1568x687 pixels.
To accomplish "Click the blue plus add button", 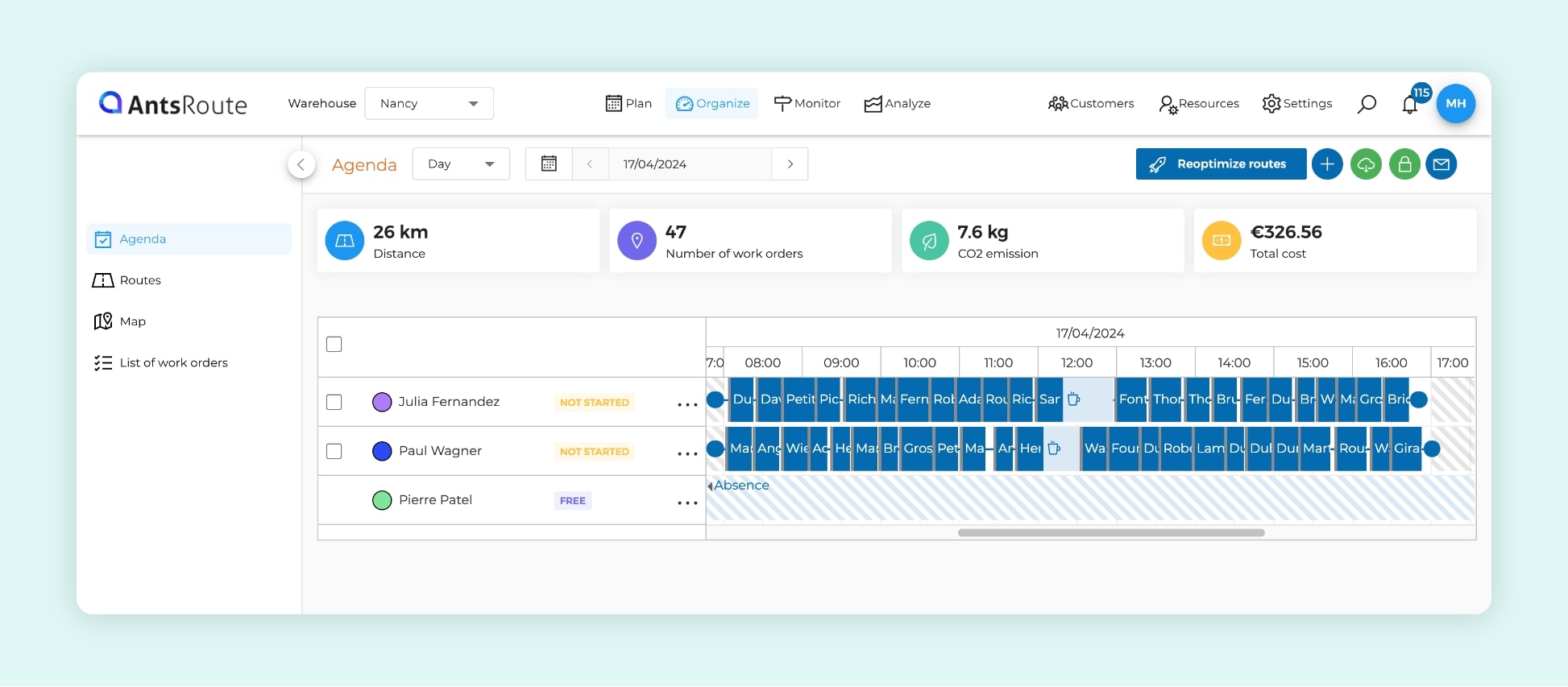I will click(1327, 164).
